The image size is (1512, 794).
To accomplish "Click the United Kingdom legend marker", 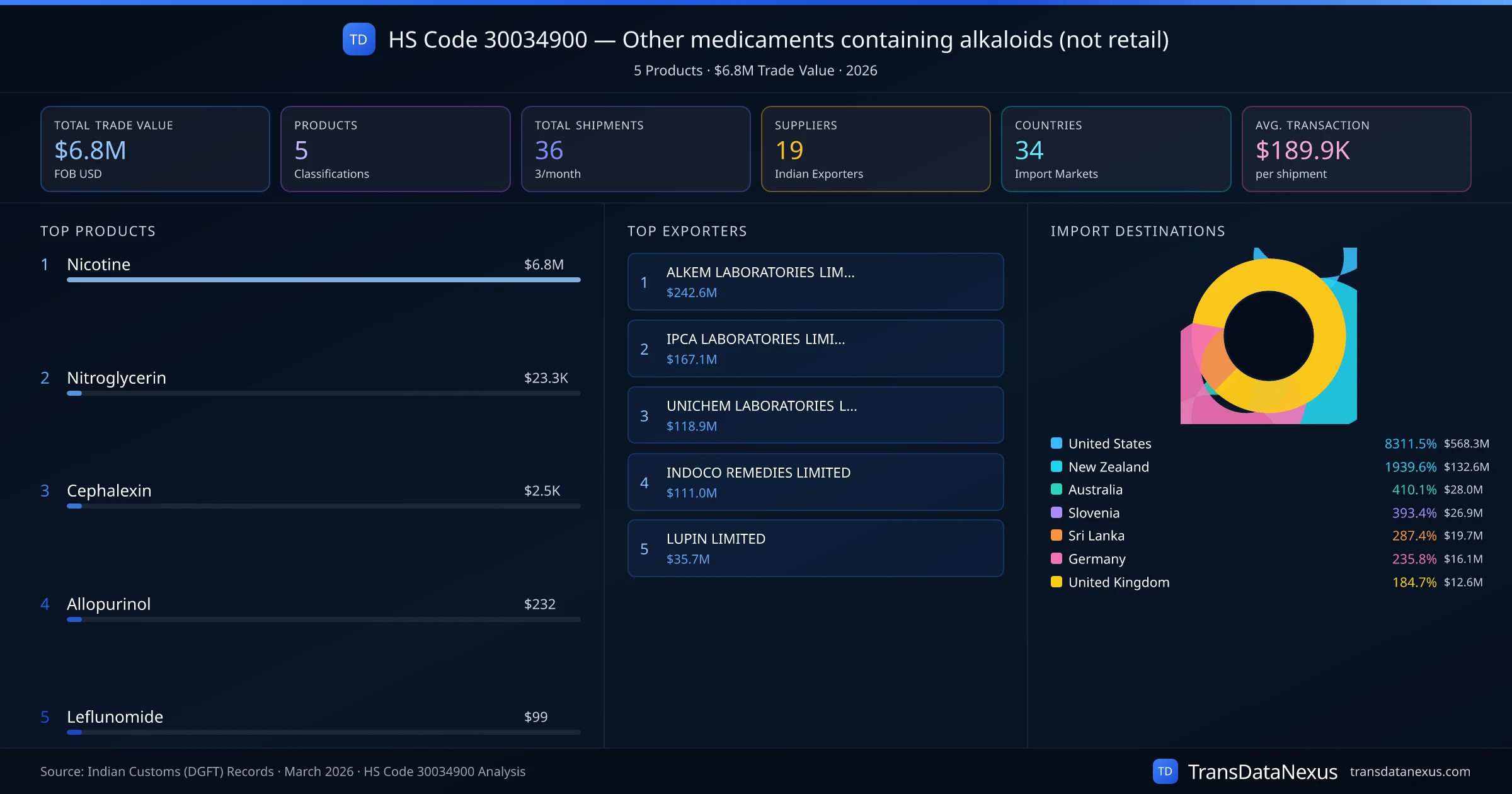I will coord(1055,582).
